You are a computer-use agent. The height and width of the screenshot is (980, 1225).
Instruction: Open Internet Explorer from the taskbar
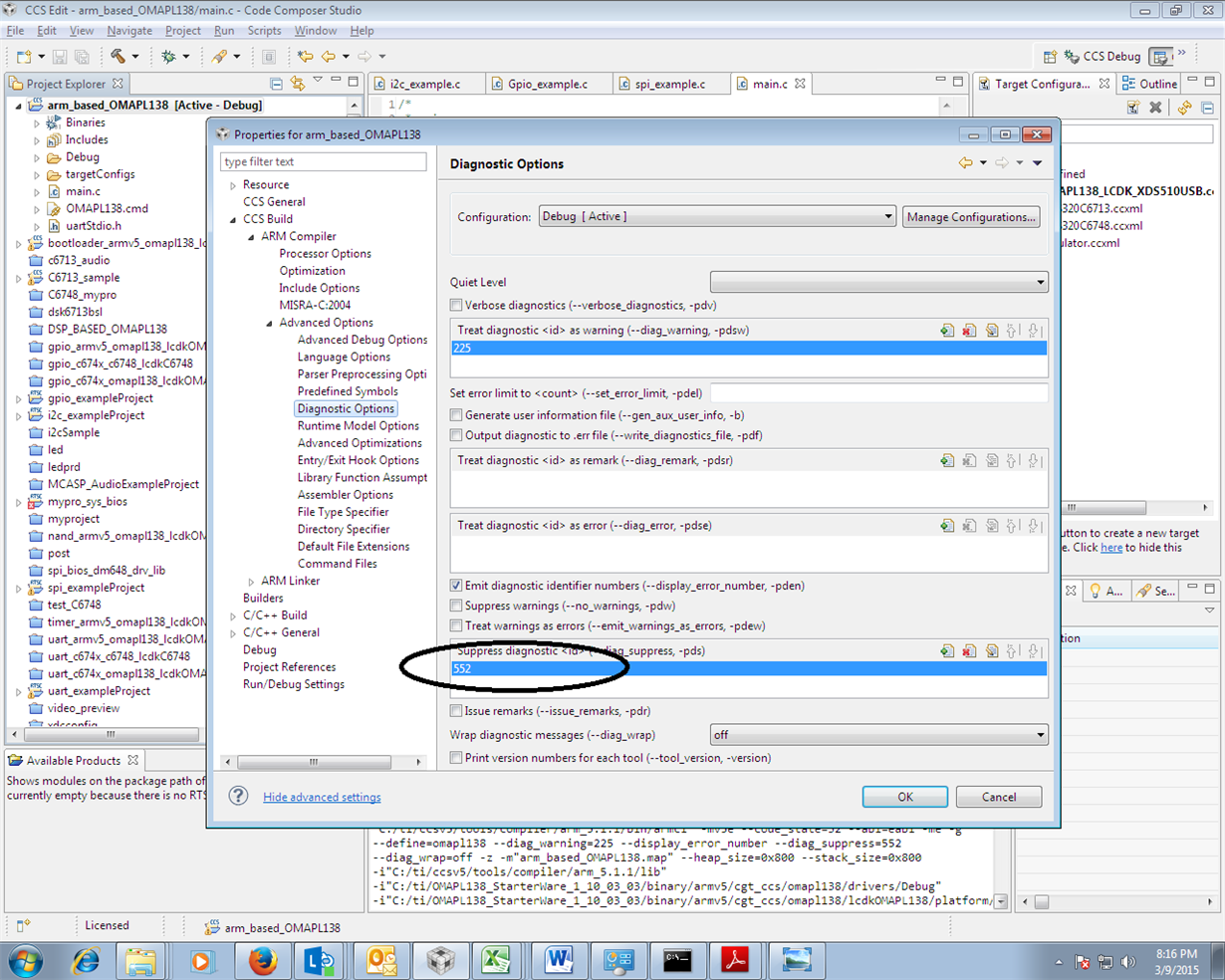click(87, 961)
